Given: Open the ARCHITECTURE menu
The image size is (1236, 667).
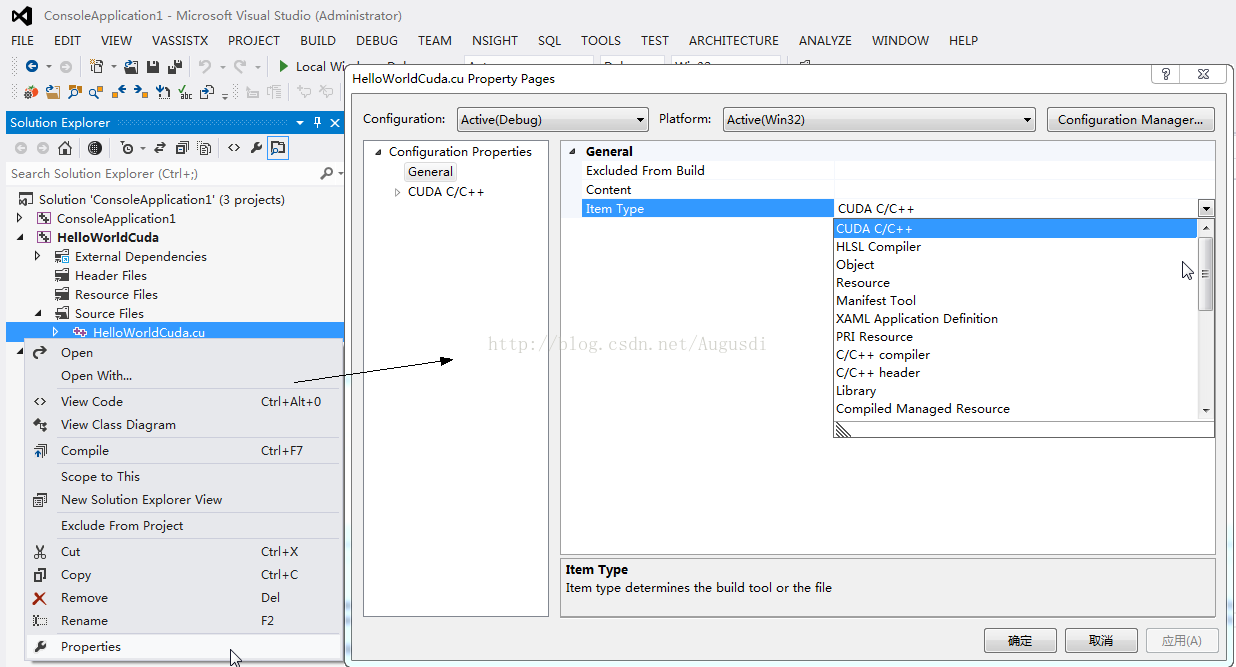Looking at the screenshot, I should (733, 40).
